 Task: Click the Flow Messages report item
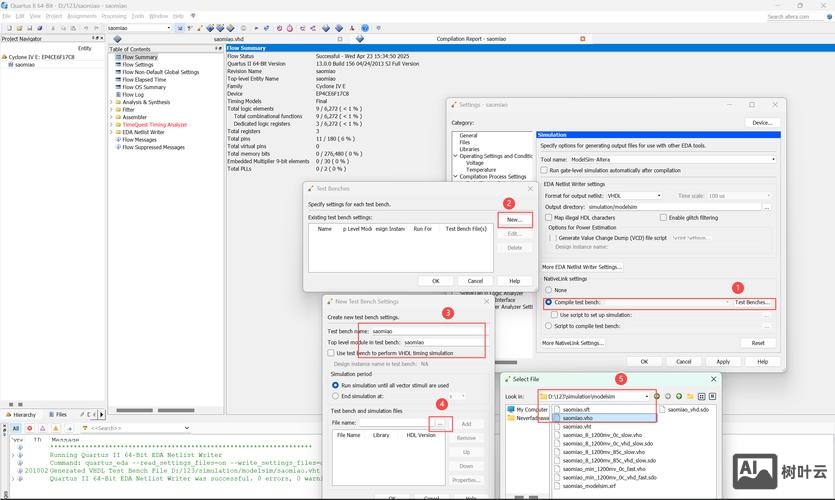coord(139,140)
